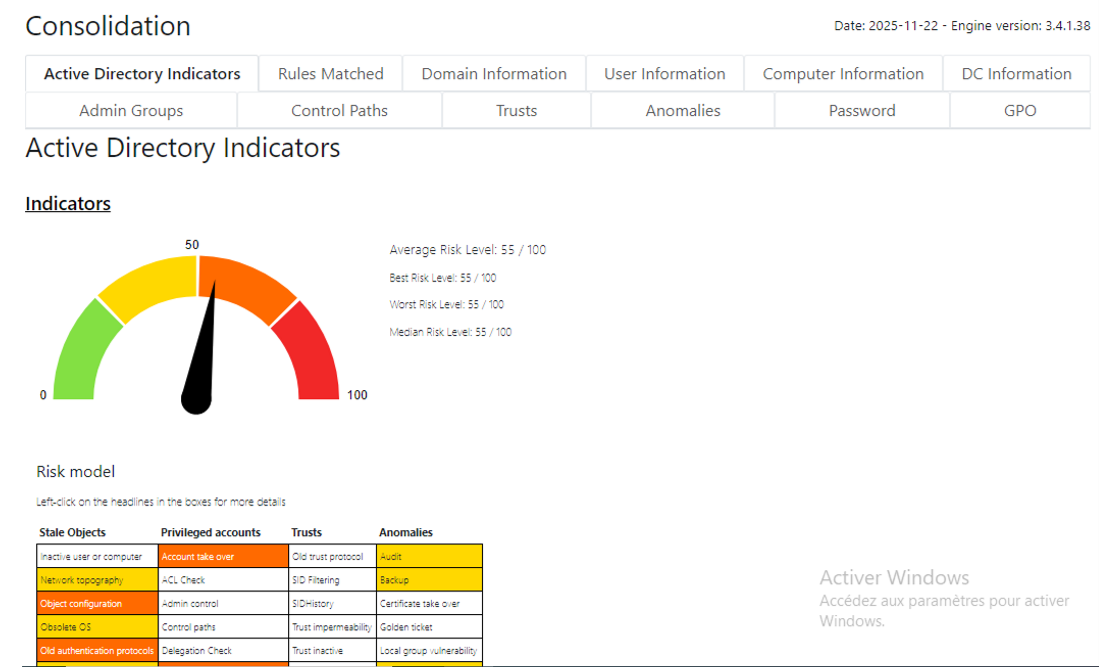Screen dimensions: 1099x667
Task: Open the Golden ticket risk cell
Action: tap(430, 627)
